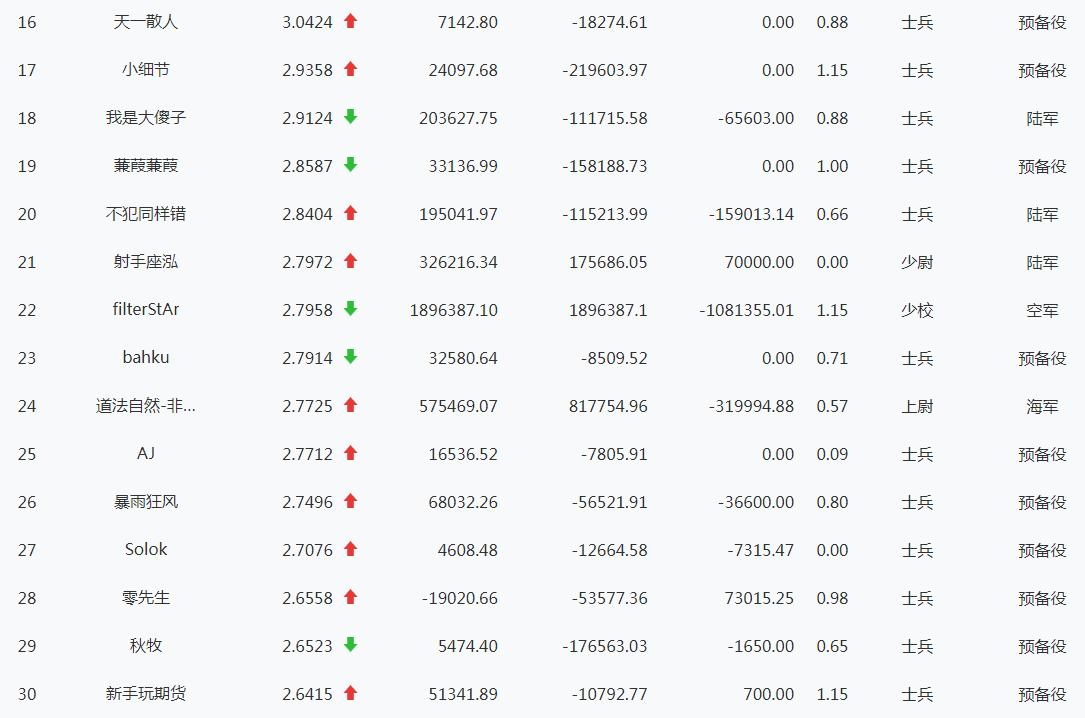Click green down arrow beside 2.6523
This screenshot has height=718, width=1085.
pos(350,645)
